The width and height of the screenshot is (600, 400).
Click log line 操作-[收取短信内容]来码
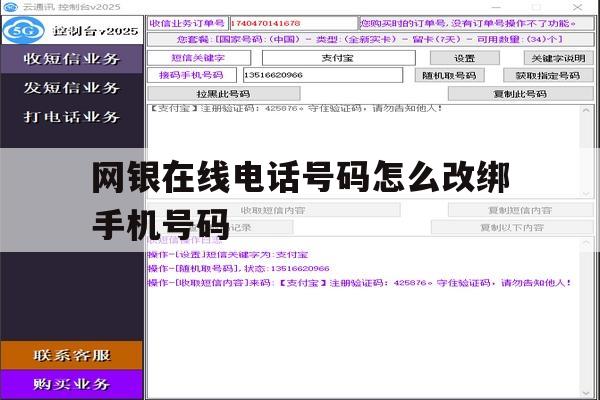coord(360,283)
